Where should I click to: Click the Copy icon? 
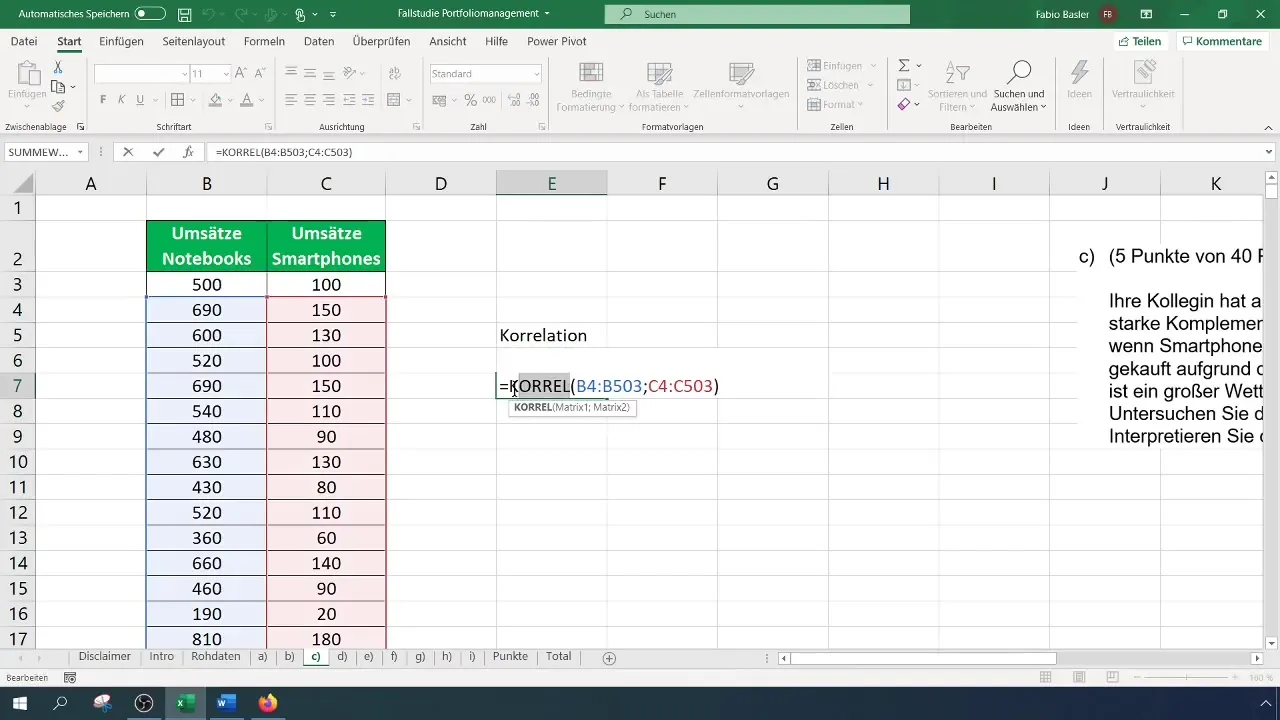coord(58,87)
